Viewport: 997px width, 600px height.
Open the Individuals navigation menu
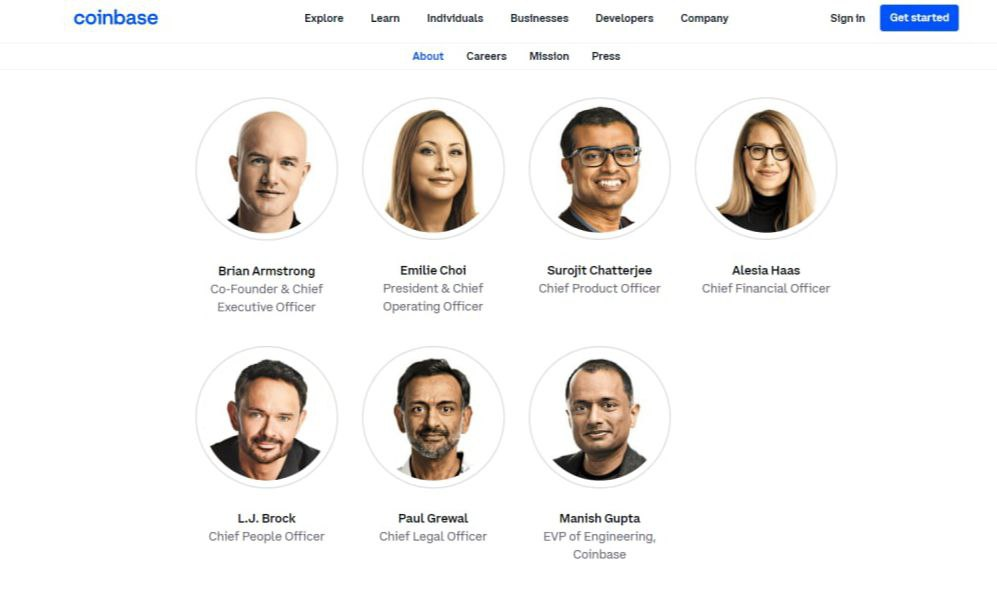(x=455, y=18)
